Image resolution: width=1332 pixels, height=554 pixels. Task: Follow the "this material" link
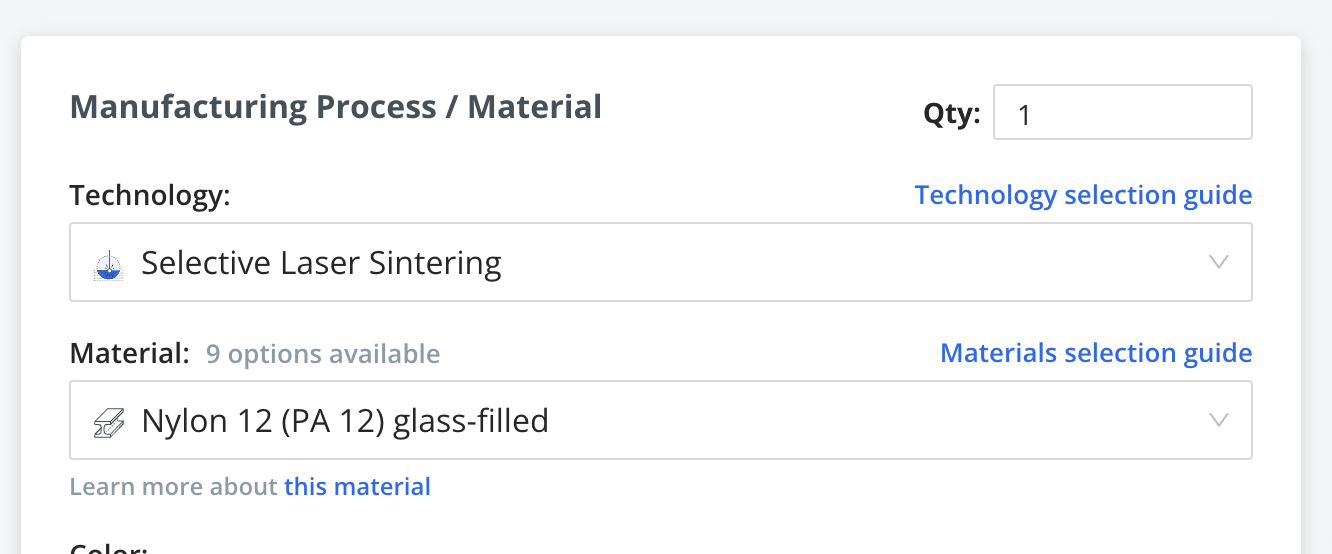(x=357, y=487)
